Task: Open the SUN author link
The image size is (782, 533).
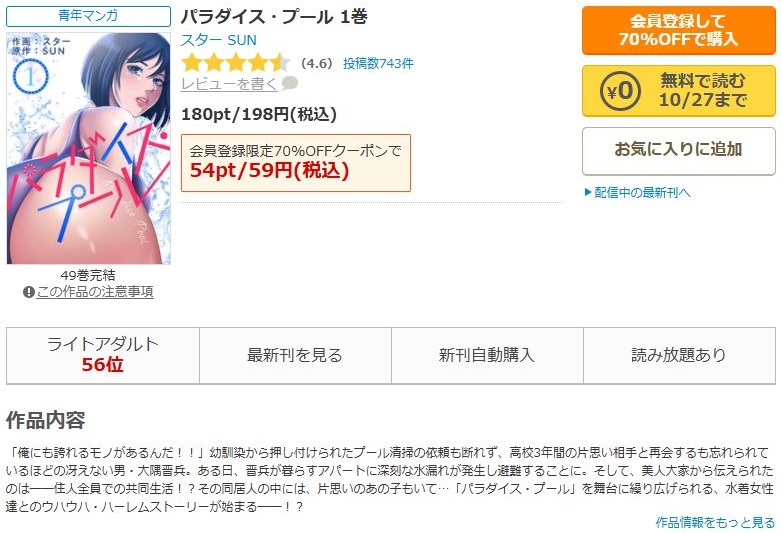Action: [x=242, y=40]
